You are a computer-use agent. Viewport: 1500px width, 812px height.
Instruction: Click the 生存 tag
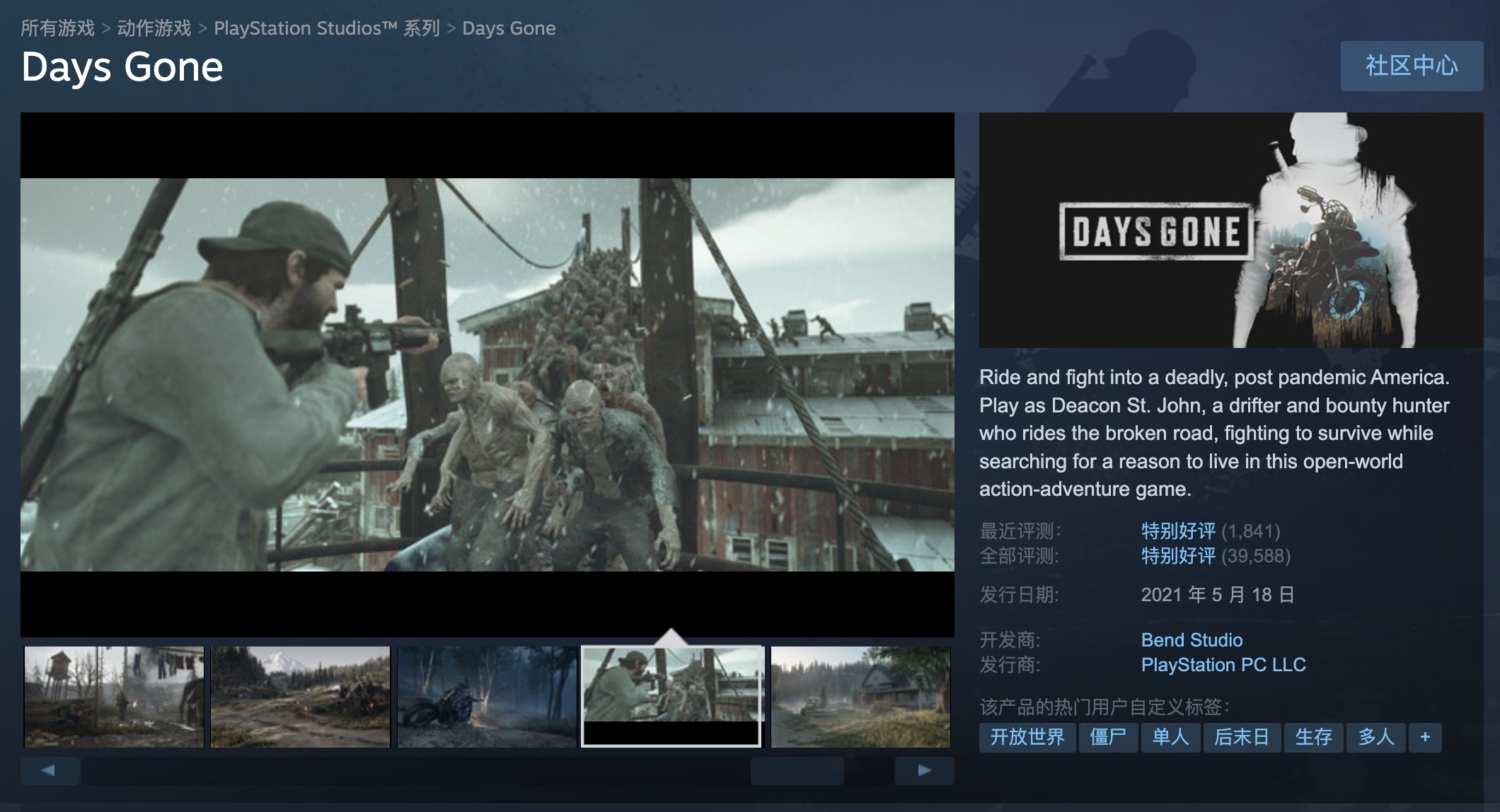click(1313, 737)
